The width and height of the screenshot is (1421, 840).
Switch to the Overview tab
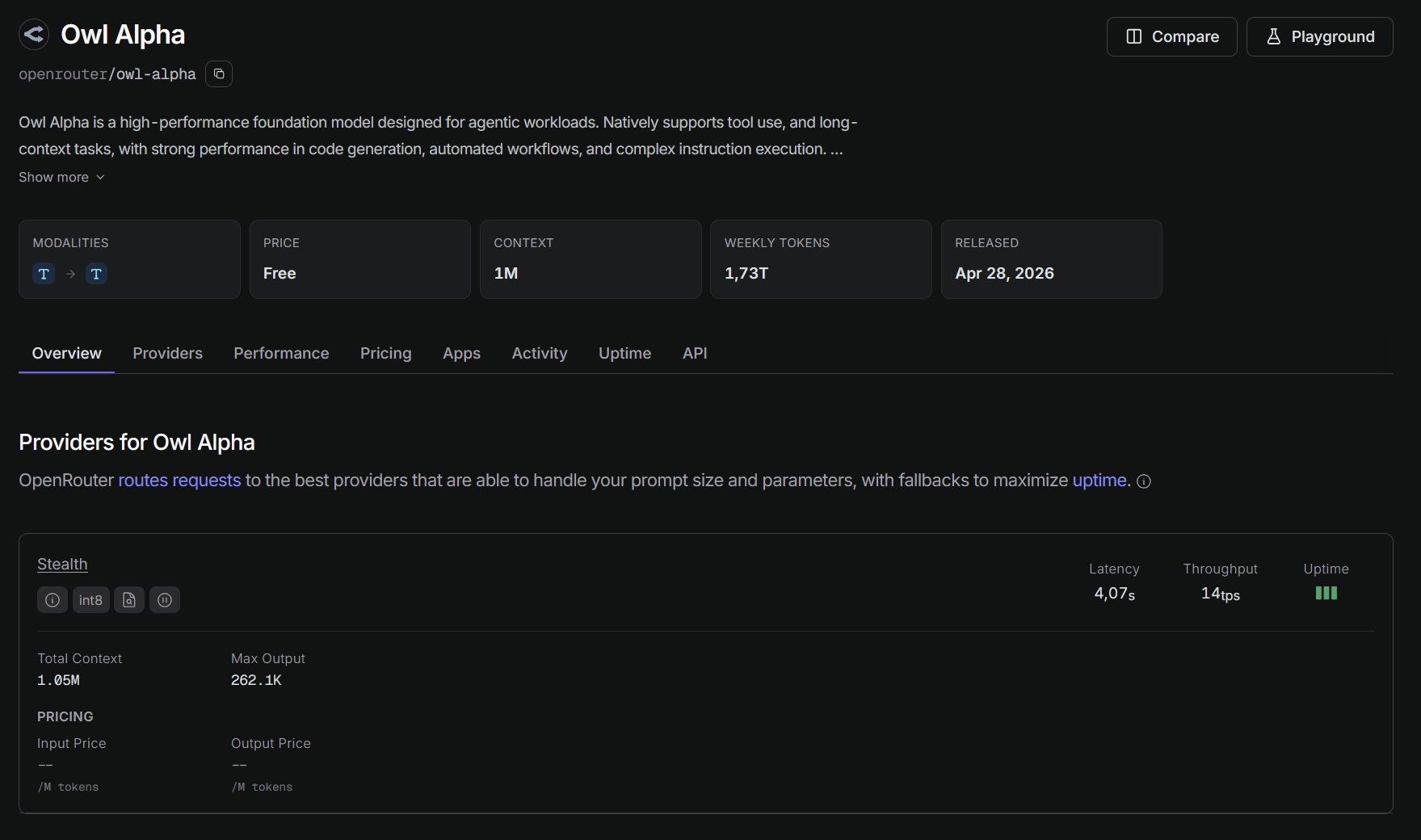pyautogui.click(x=67, y=353)
